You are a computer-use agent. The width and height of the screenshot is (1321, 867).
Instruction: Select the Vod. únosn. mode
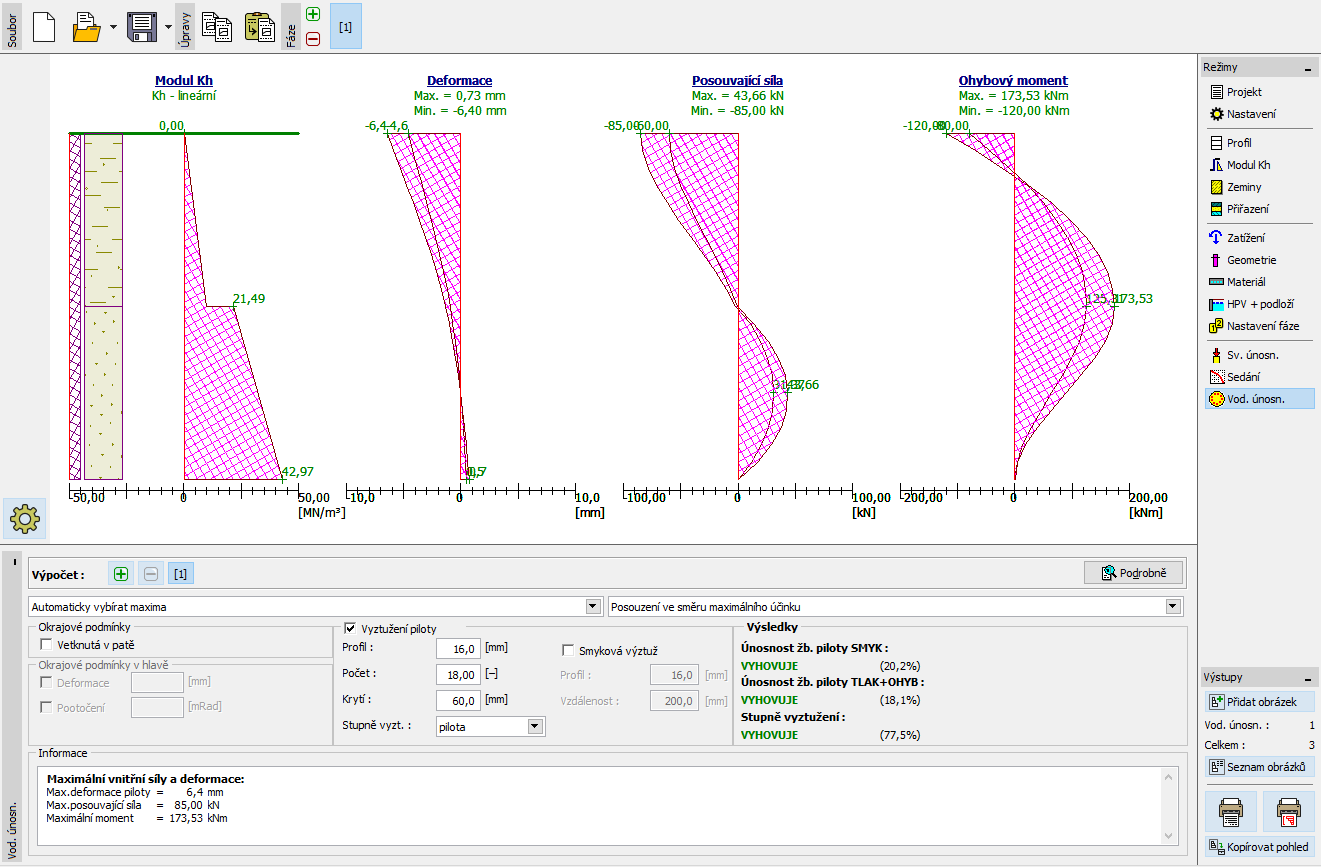1258,399
